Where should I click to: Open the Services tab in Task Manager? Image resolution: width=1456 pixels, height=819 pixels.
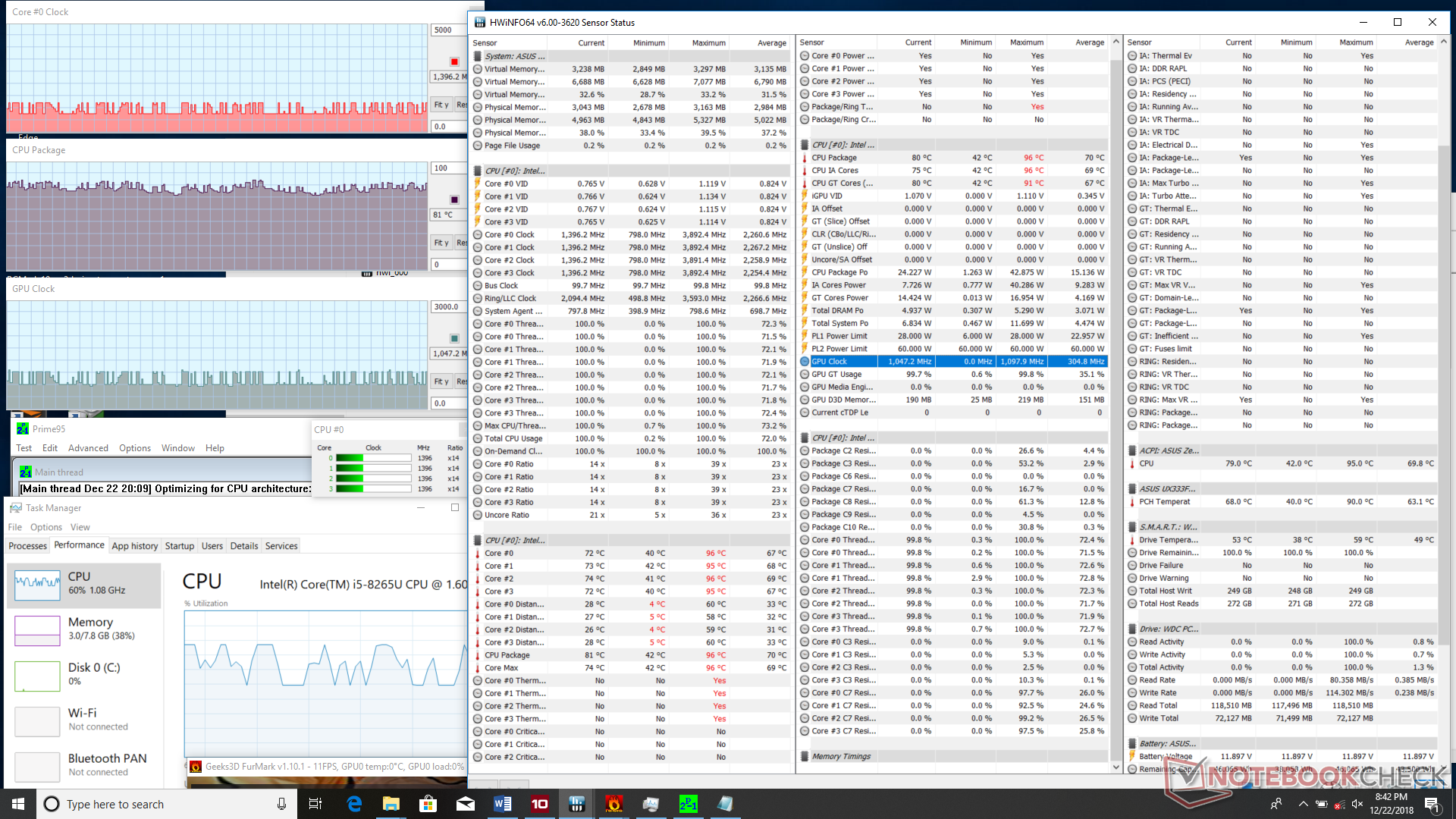pos(281,546)
